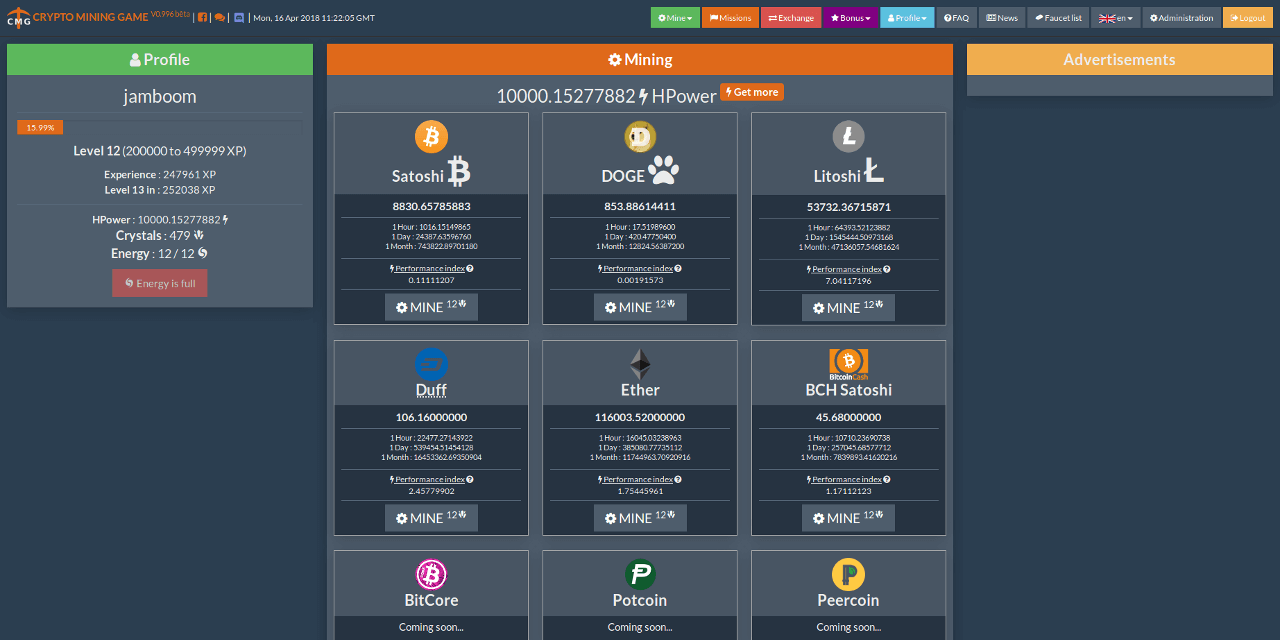1280x640 pixels.
Task: Open the Faucet list page
Action: (x=1058, y=18)
